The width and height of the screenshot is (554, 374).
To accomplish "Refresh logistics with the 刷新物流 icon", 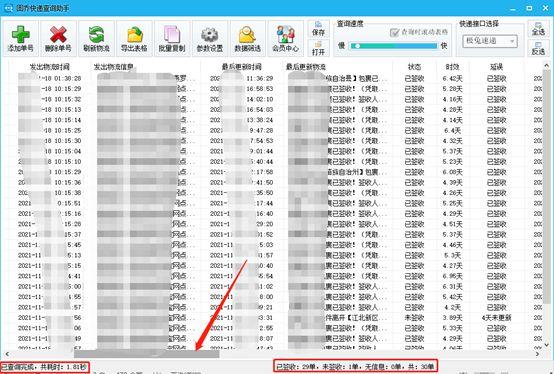I will click(96, 38).
